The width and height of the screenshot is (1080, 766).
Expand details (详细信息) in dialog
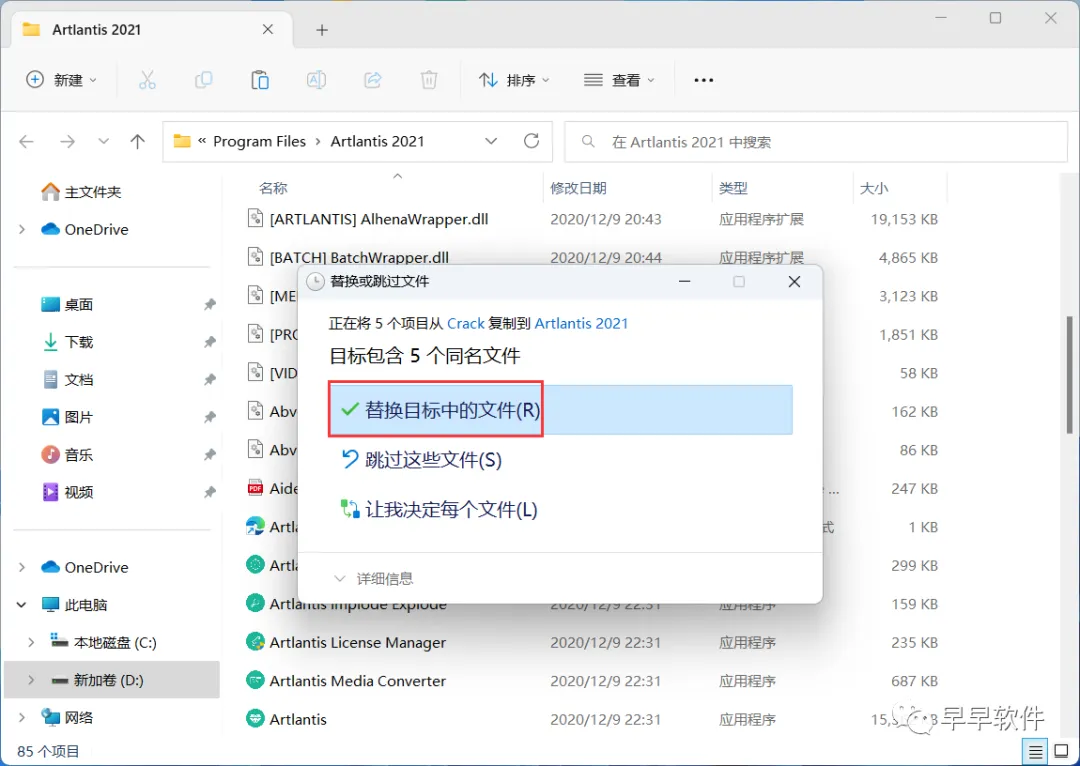pos(373,579)
